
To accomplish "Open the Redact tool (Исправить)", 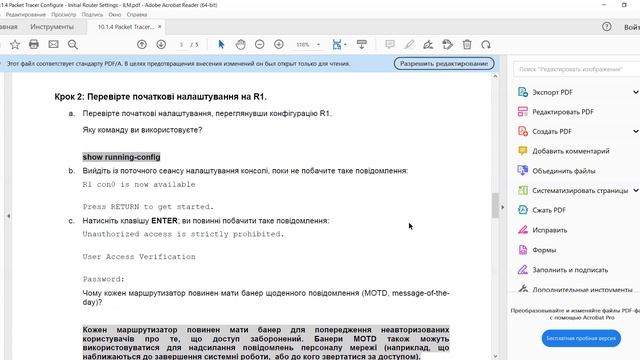I will pyautogui.click(x=549, y=230).
